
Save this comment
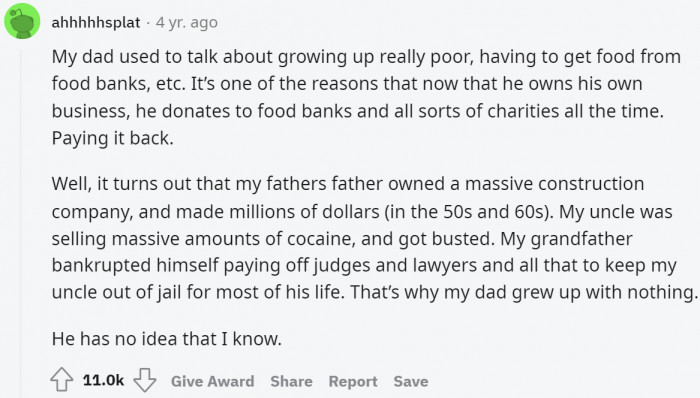pyautogui.click(x=411, y=381)
